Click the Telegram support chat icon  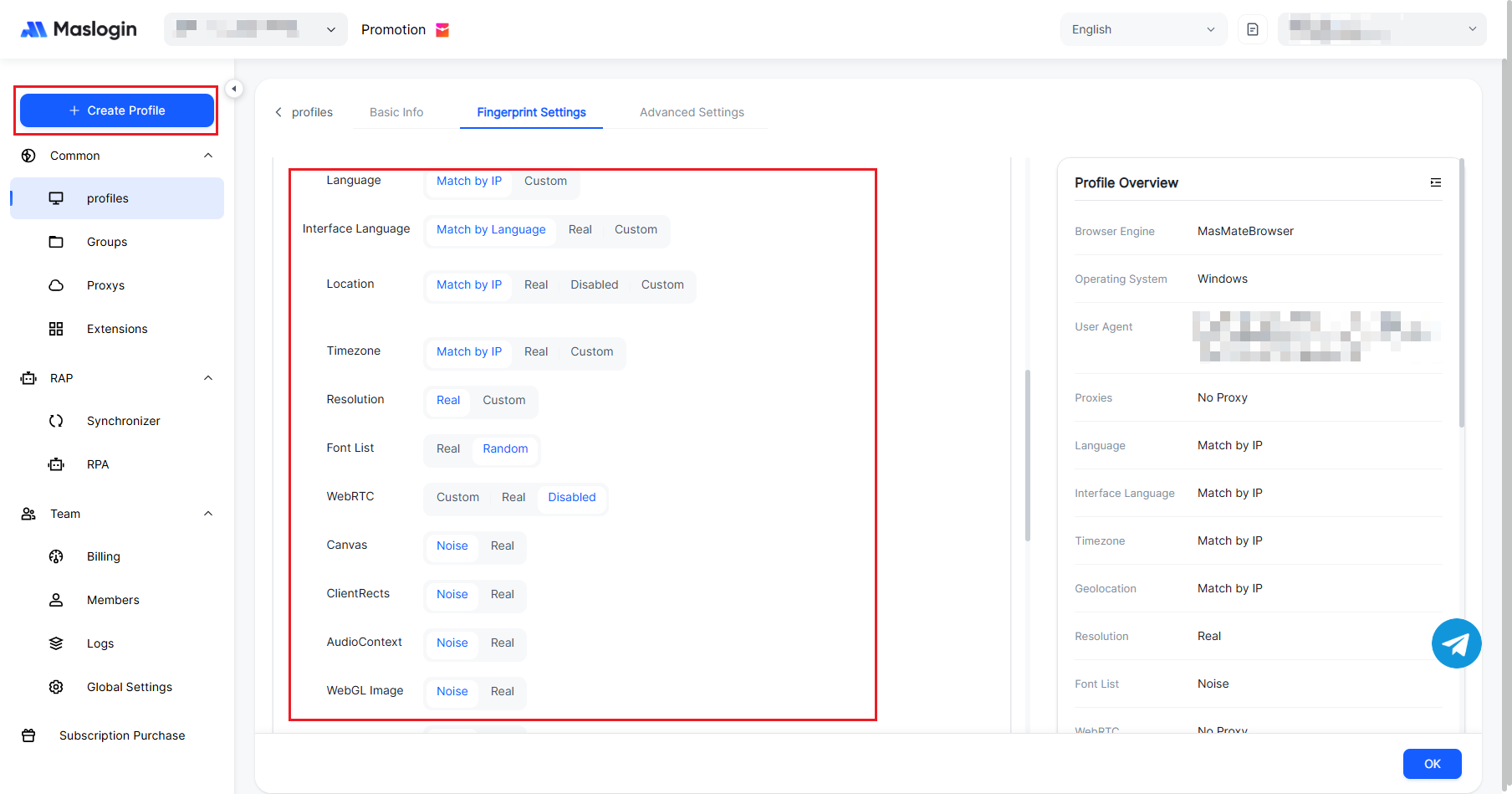click(1456, 643)
